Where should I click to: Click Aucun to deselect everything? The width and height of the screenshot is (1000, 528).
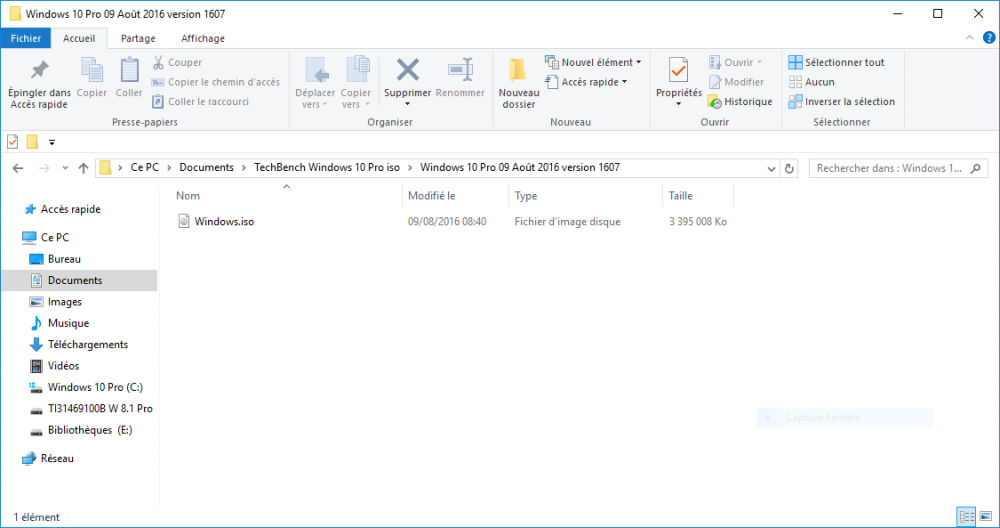coord(811,82)
